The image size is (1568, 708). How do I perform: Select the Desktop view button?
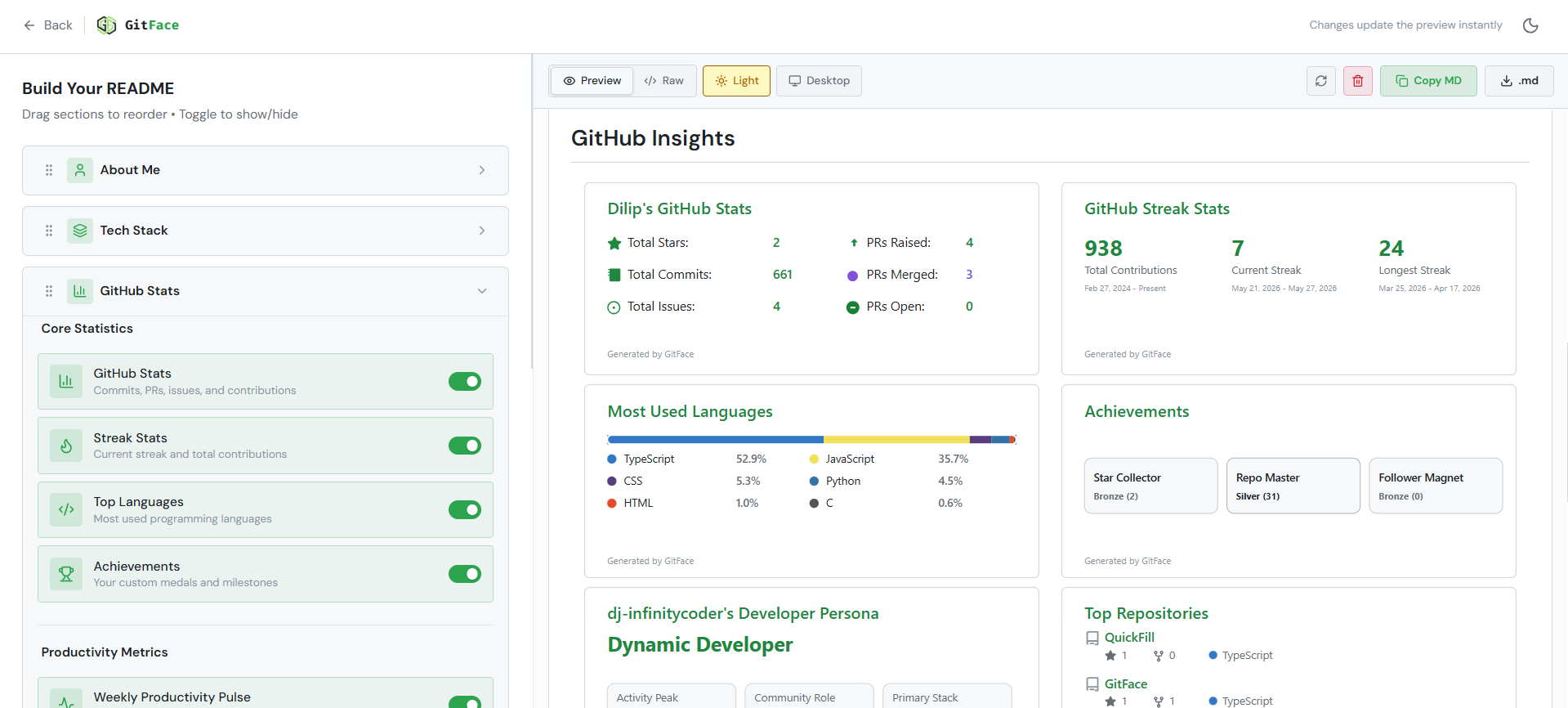819,81
